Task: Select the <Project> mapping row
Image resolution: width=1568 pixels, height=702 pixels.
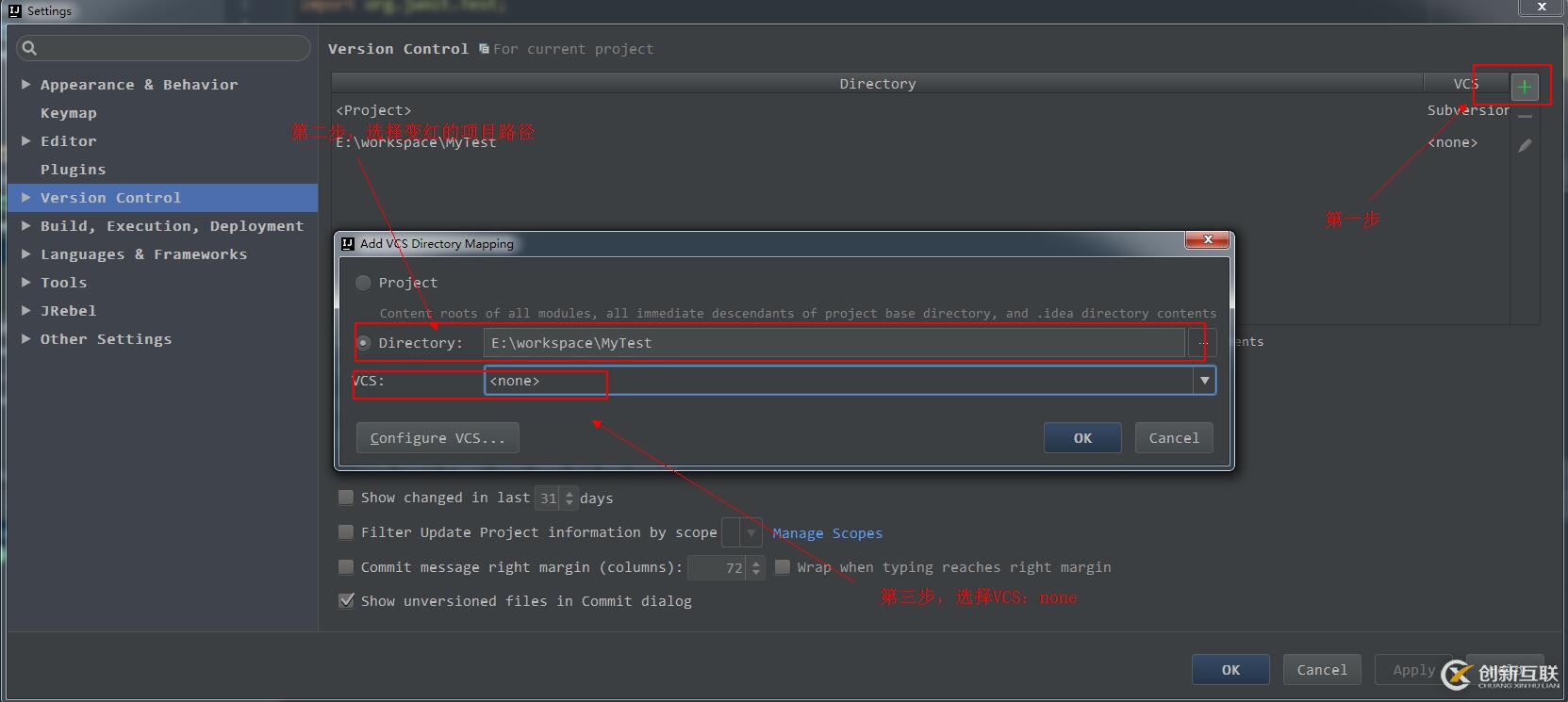Action: tap(920, 110)
